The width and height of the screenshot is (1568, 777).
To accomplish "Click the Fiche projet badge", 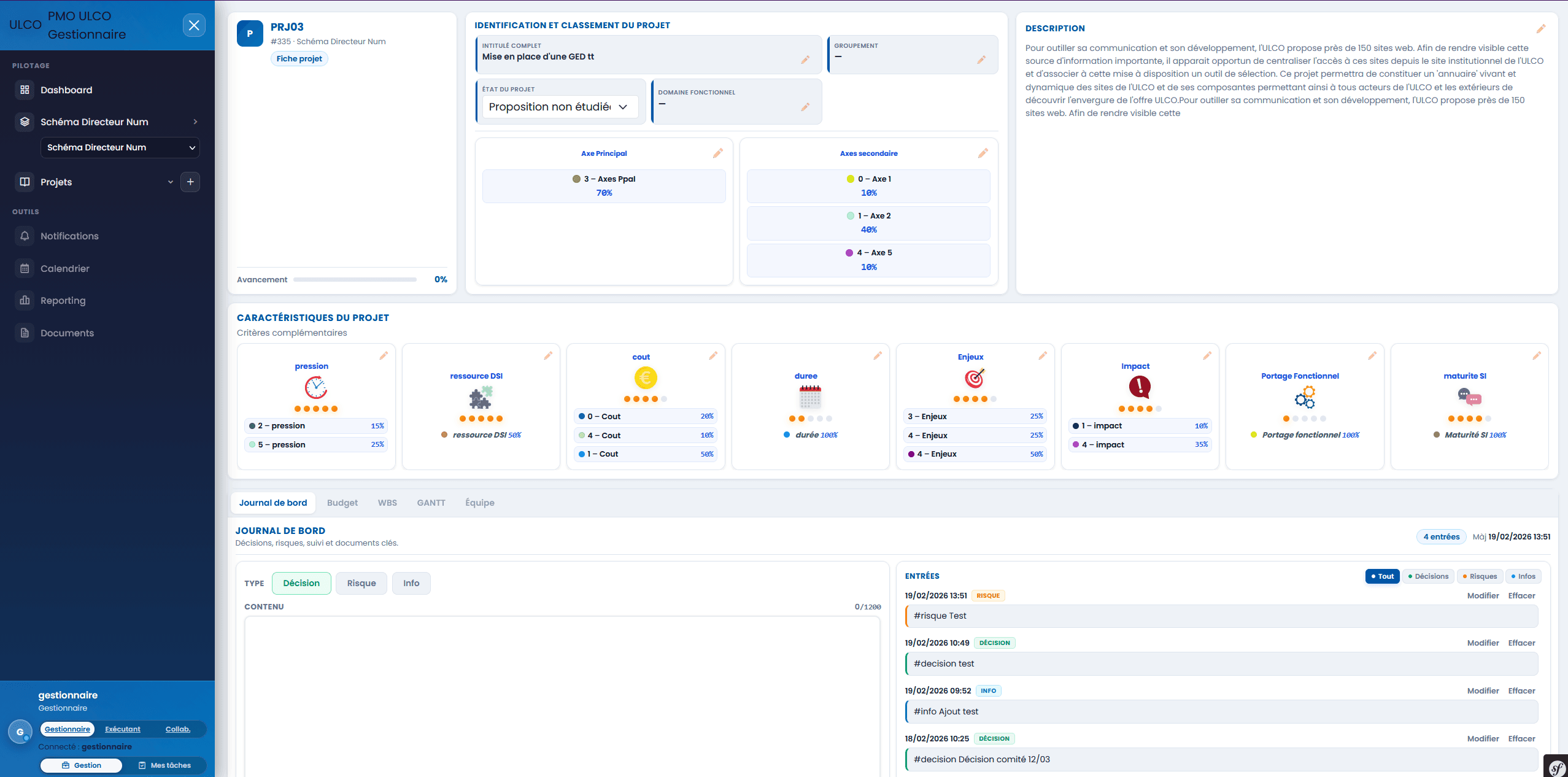I will 299,59.
